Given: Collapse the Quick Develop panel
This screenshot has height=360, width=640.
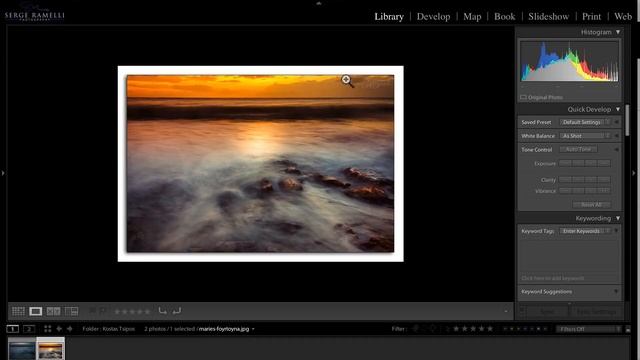Looking at the screenshot, I should pyautogui.click(x=618, y=109).
